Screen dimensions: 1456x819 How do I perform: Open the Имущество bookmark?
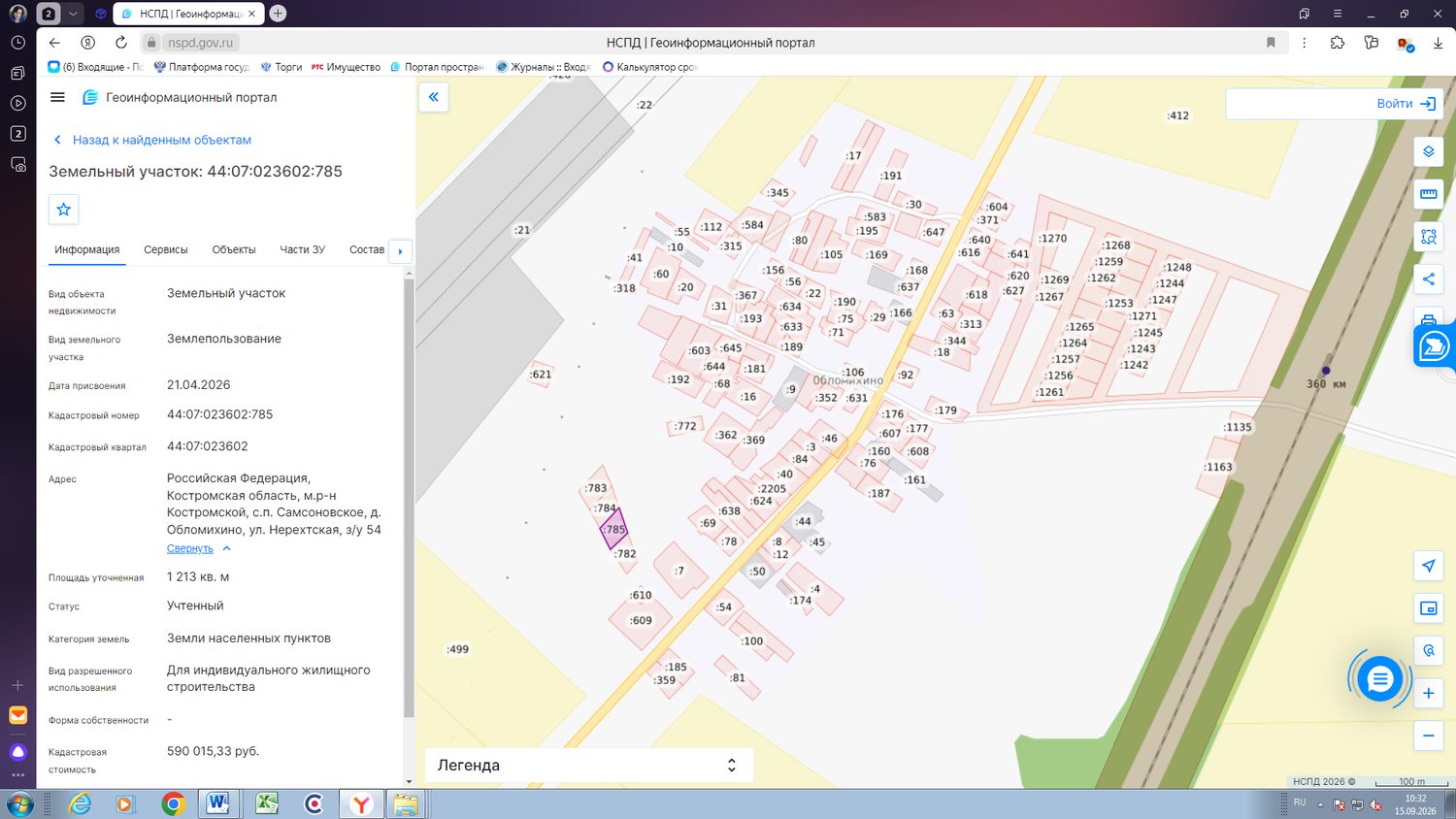[346, 67]
